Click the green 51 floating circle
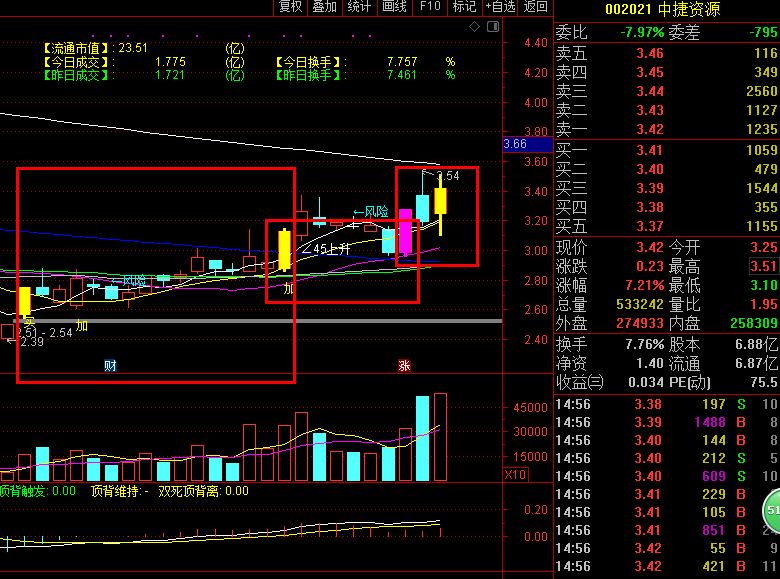The width and height of the screenshot is (780, 579). coord(772,510)
